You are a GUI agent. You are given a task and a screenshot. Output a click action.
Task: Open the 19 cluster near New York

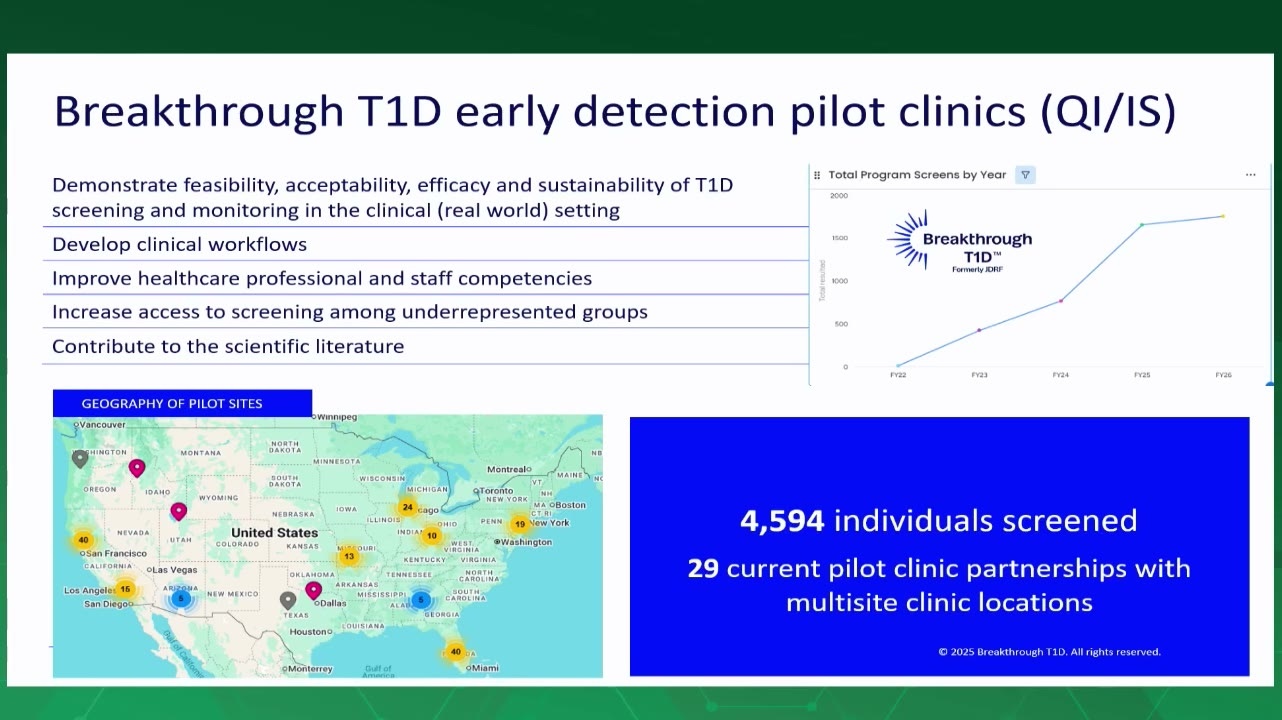[x=519, y=524]
